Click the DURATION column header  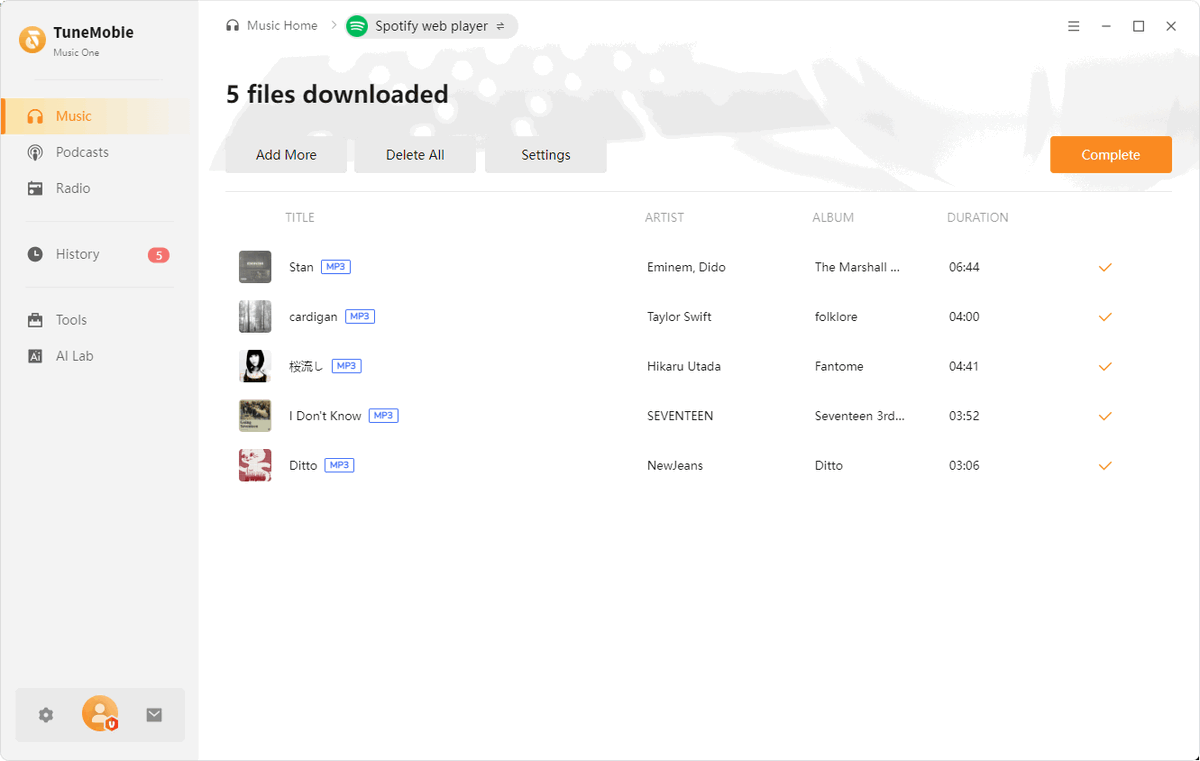[x=978, y=218]
